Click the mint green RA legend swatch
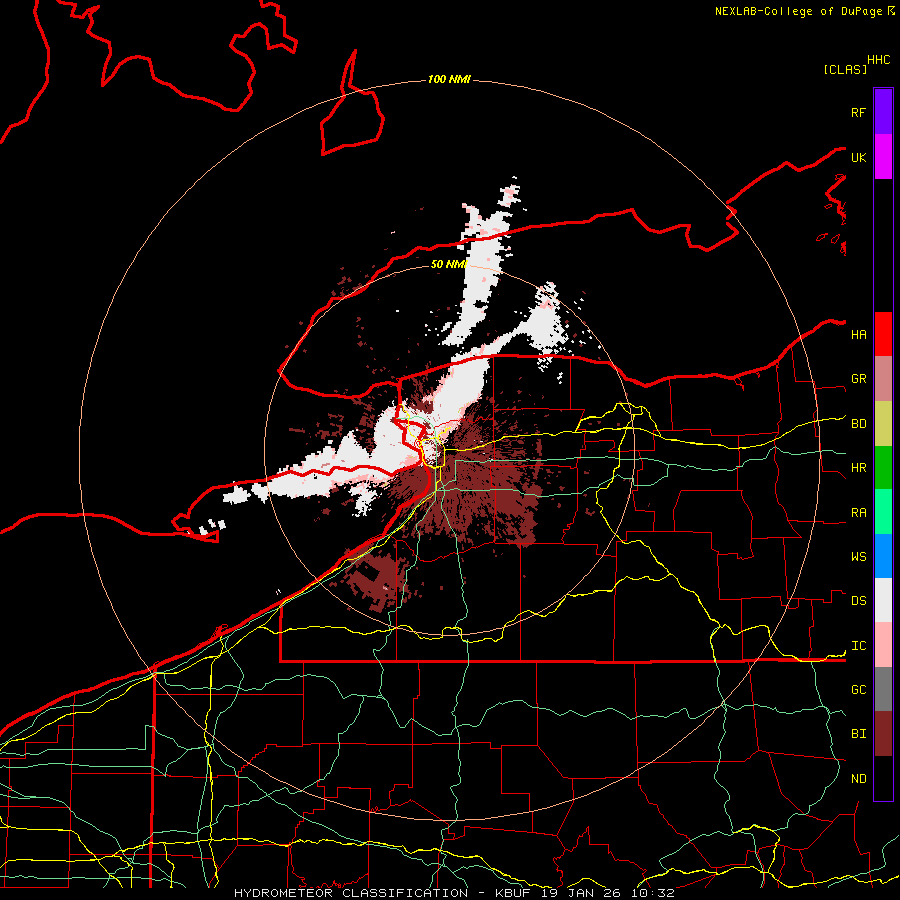 point(883,512)
